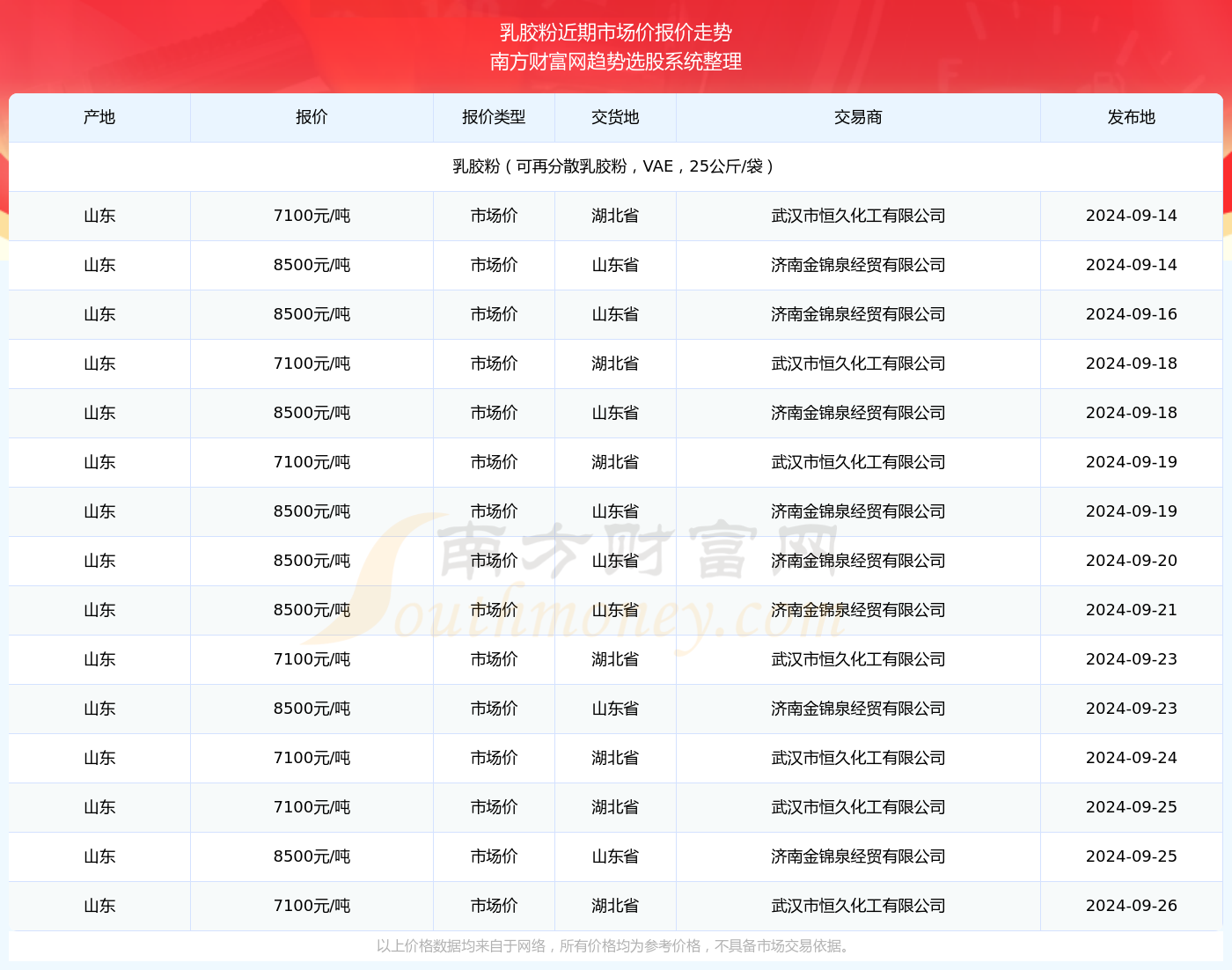The image size is (1232, 970).
Task: Click 山东省 in the 2024-09-20 row
Action: coord(615,561)
